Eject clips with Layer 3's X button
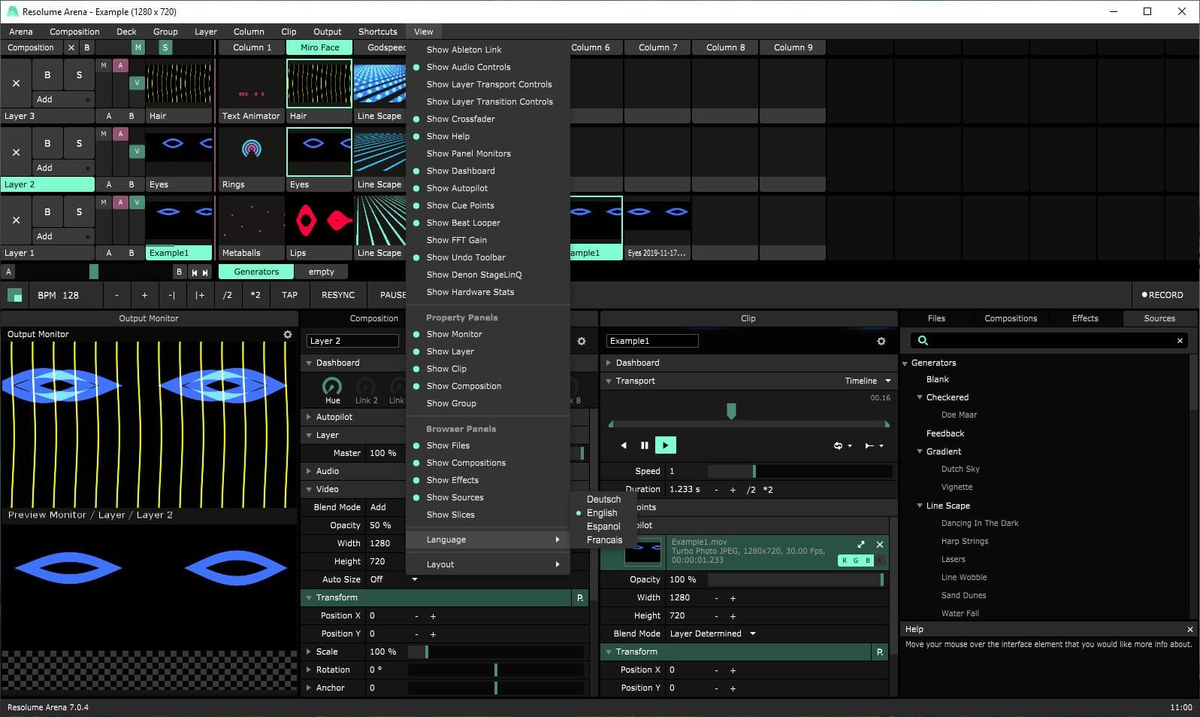1200x717 pixels. click(x=16, y=83)
